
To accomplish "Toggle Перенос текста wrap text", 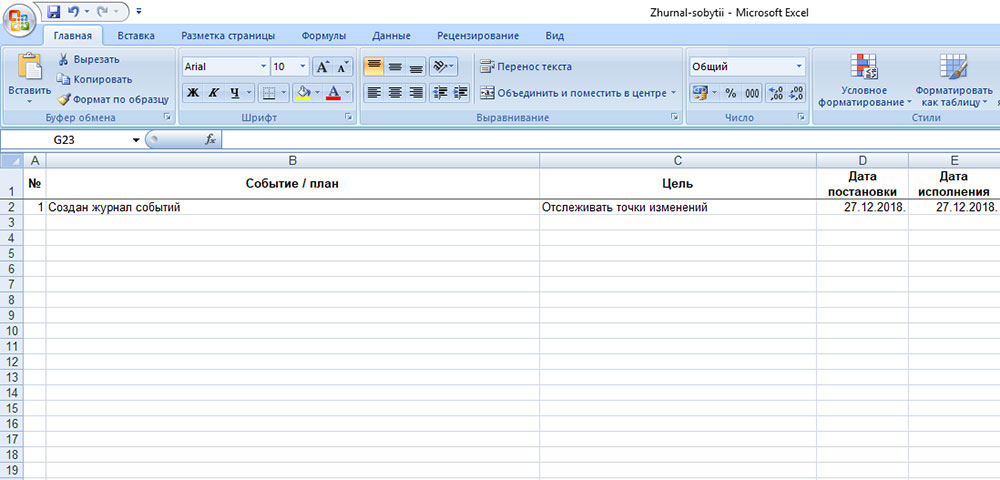I will 526,66.
